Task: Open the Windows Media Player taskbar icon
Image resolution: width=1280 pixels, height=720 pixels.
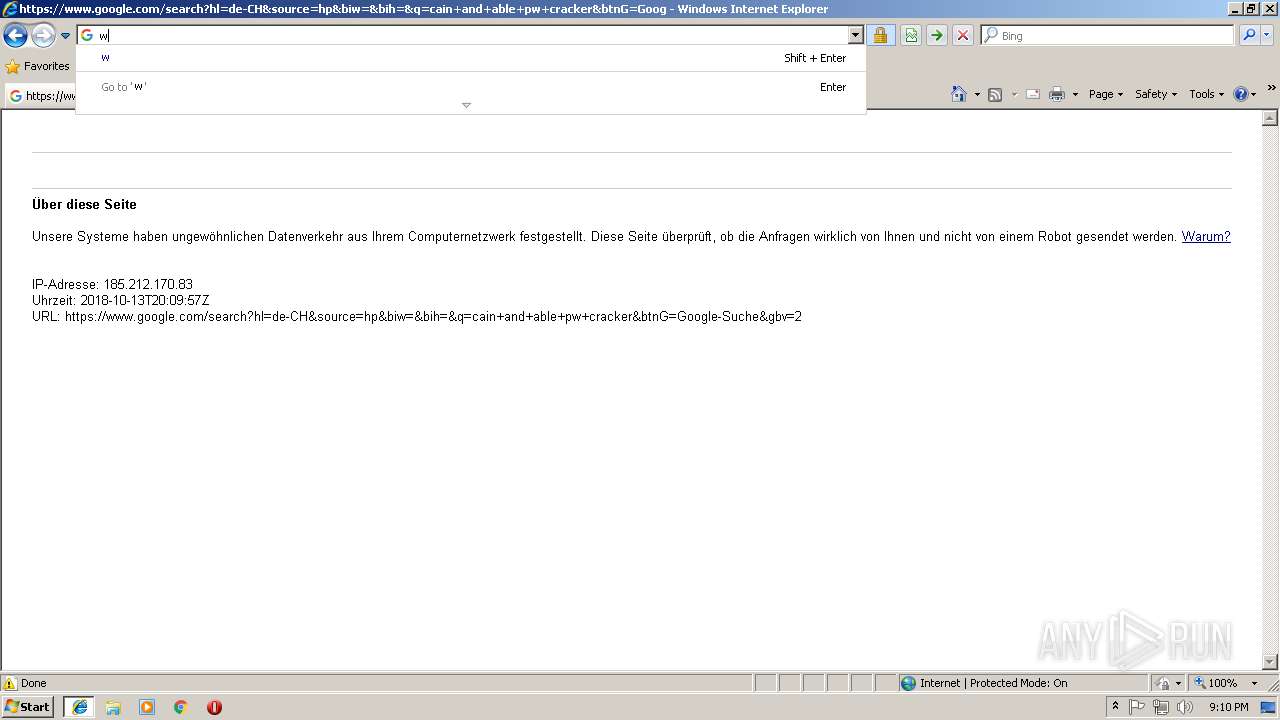Action: [x=147, y=707]
